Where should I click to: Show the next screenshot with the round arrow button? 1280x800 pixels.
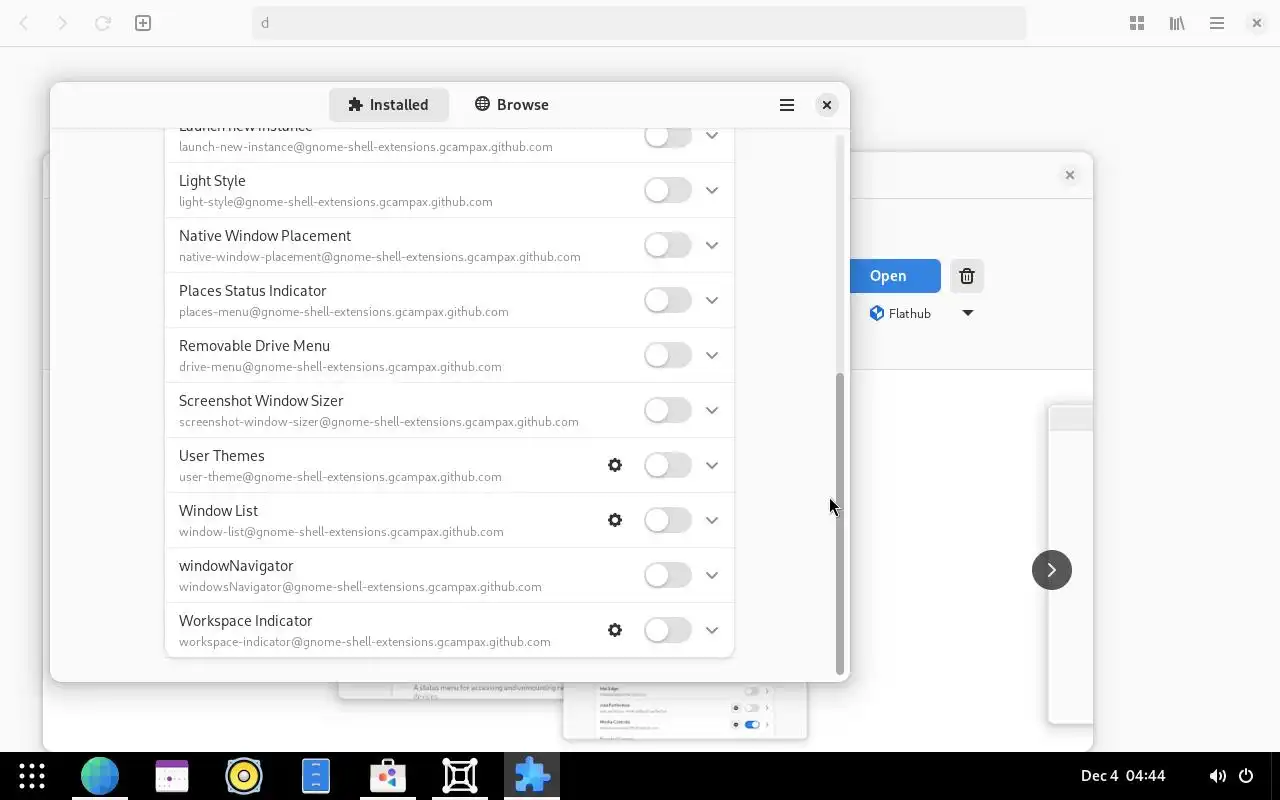click(1051, 570)
